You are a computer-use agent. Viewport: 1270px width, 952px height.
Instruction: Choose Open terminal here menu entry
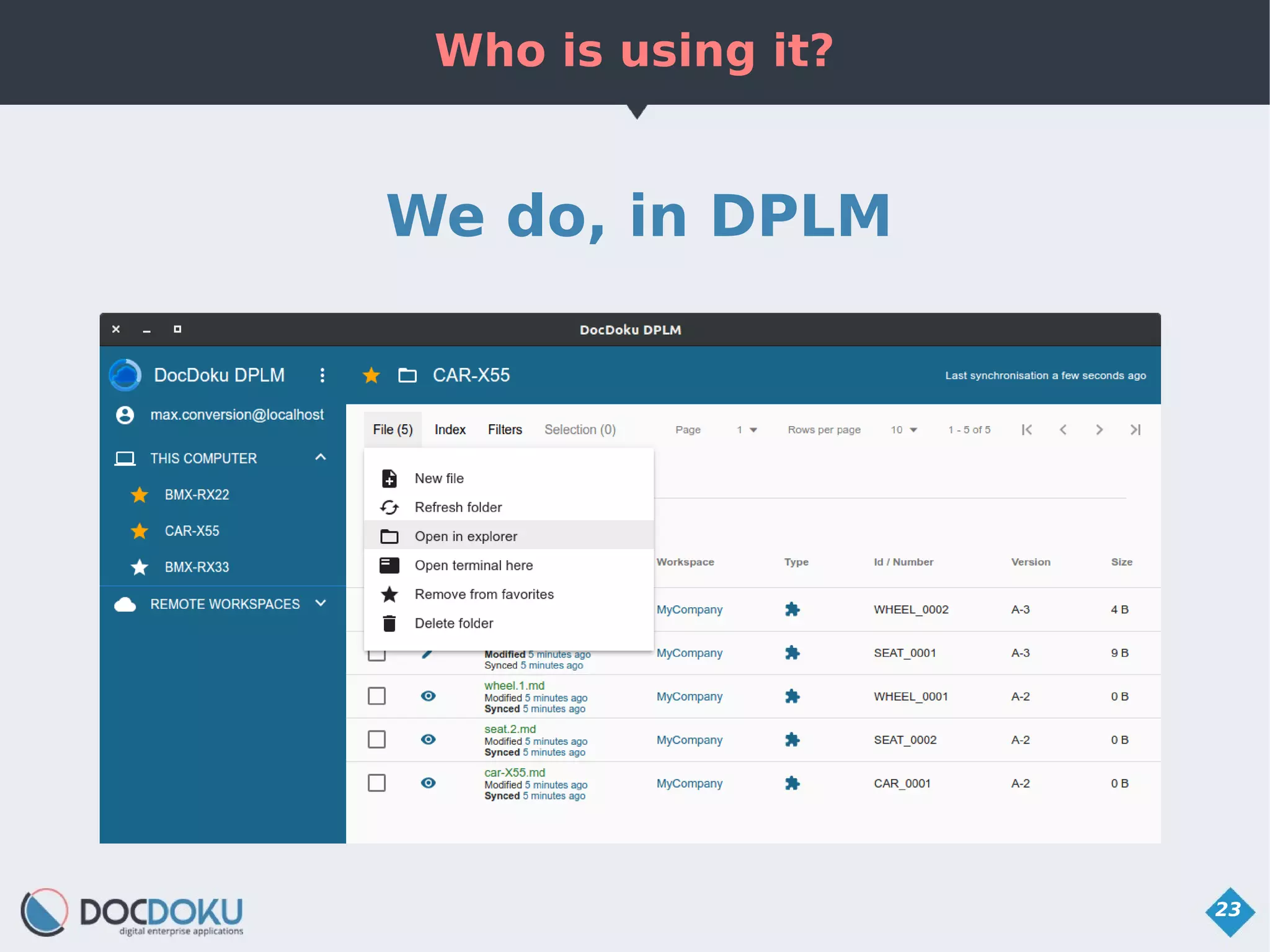tap(508, 565)
